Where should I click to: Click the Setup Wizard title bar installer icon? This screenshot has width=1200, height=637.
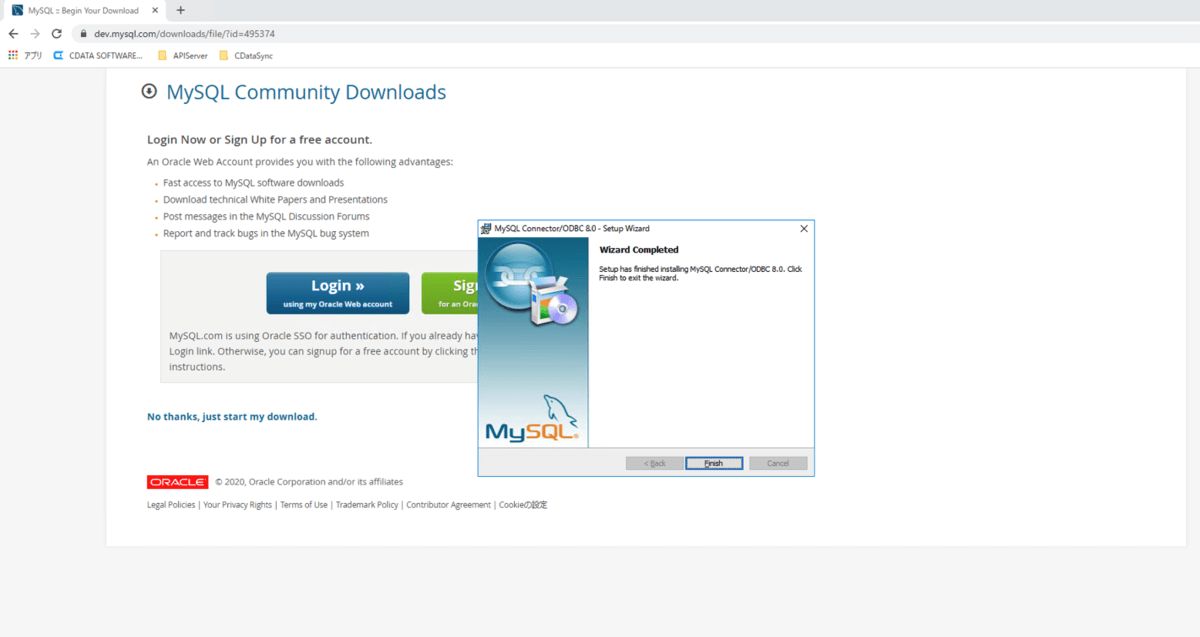pos(486,229)
